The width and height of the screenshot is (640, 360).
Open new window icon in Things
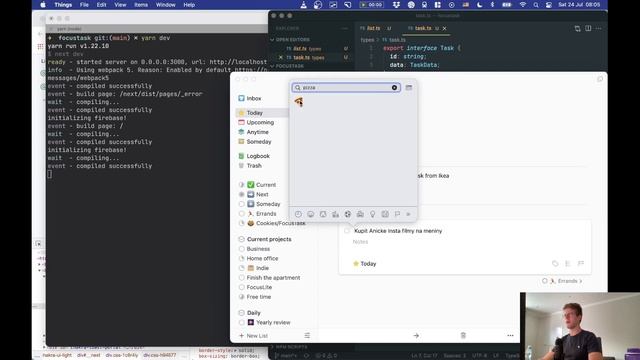click(x=600, y=79)
